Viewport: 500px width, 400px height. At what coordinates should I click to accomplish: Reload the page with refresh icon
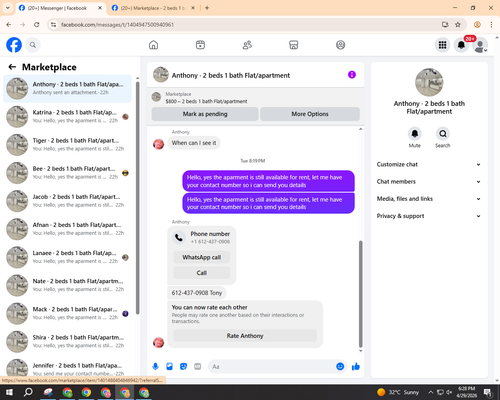point(37,25)
